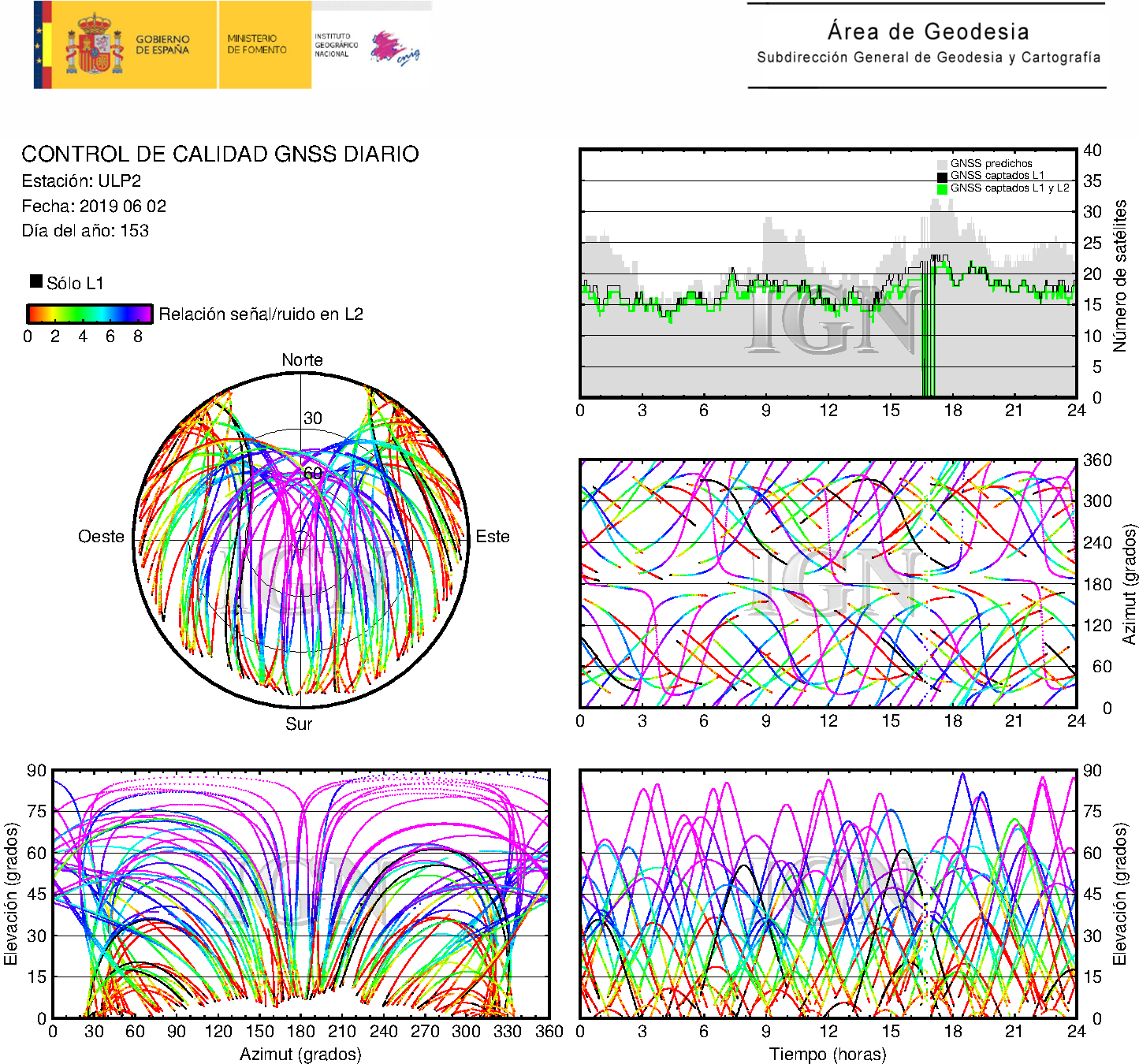Click the Subdirección General de Geodesia y Cartografía subtitle

928,58
